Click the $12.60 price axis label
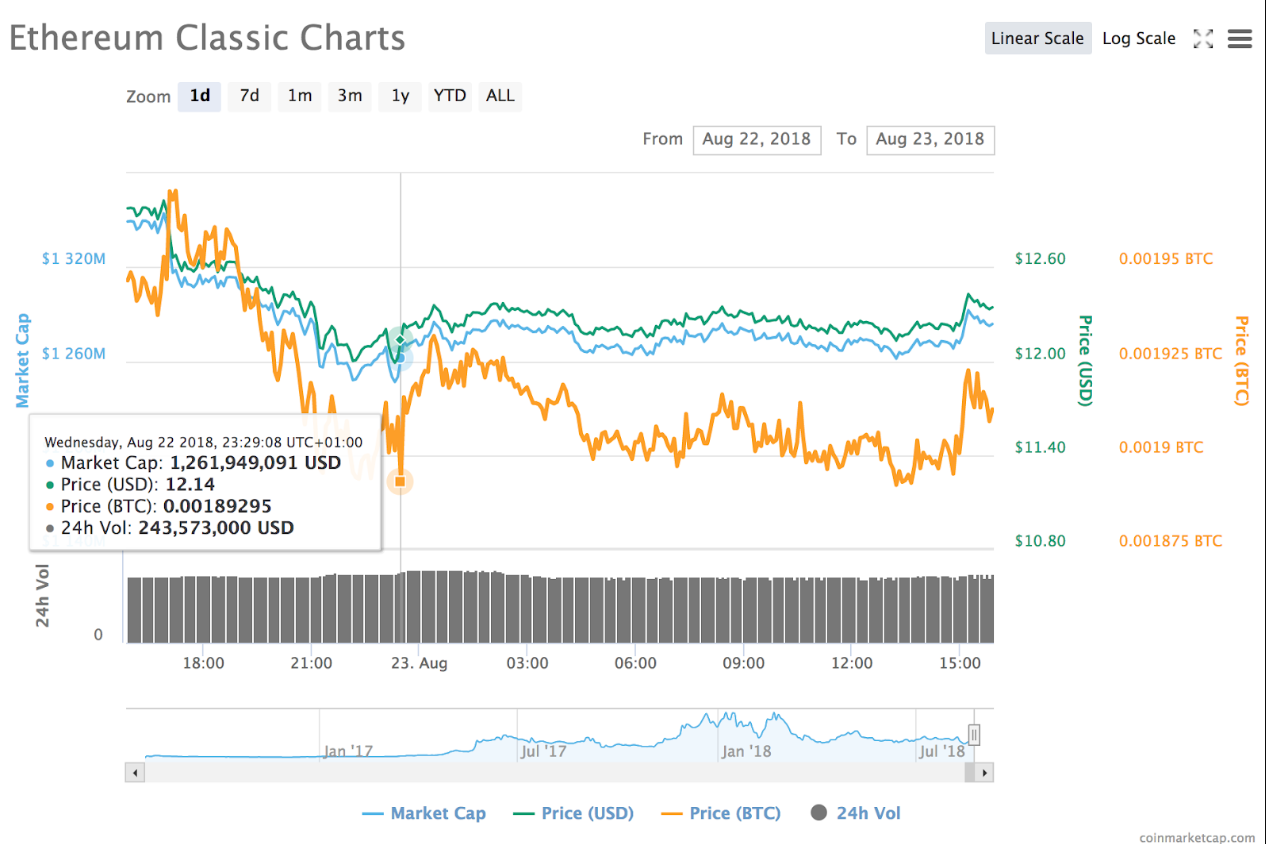This screenshot has height=844, width=1266. pos(1040,259)
